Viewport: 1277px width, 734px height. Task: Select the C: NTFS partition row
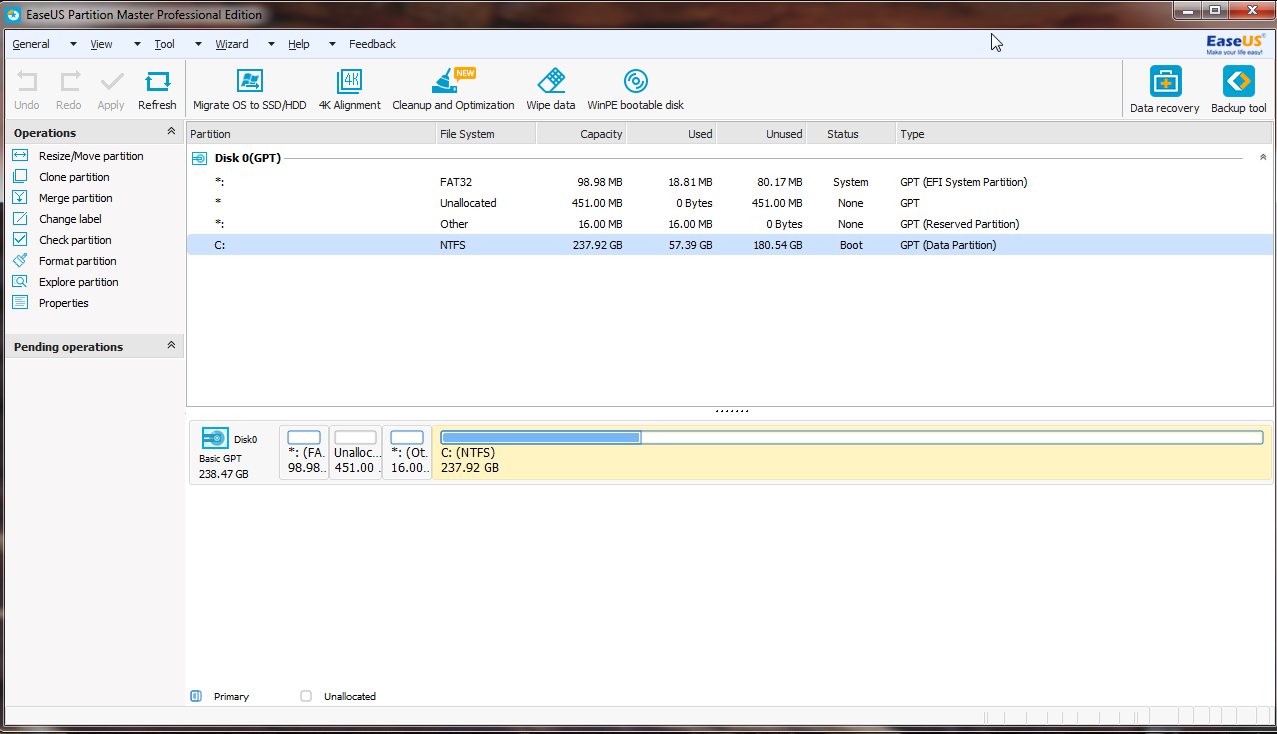[x=729, y=245]
